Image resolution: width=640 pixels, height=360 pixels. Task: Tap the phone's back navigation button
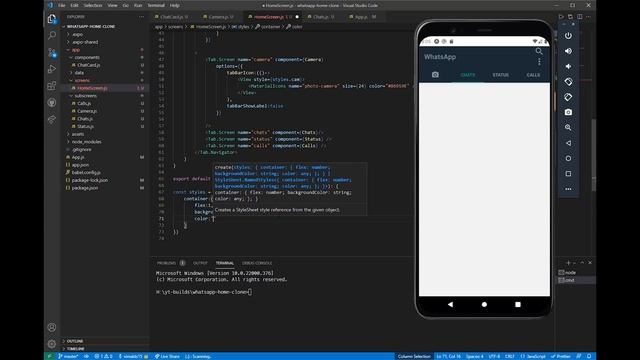click(x=450, y=304)
